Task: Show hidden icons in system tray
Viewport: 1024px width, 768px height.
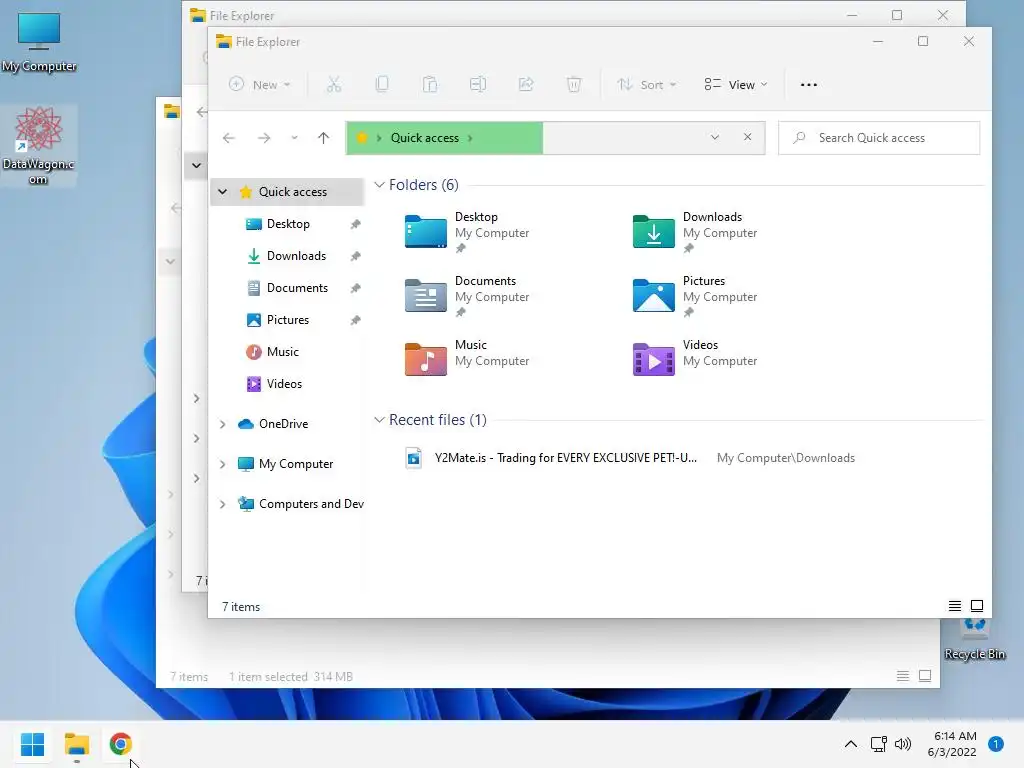Action: [x=850, y=744]
